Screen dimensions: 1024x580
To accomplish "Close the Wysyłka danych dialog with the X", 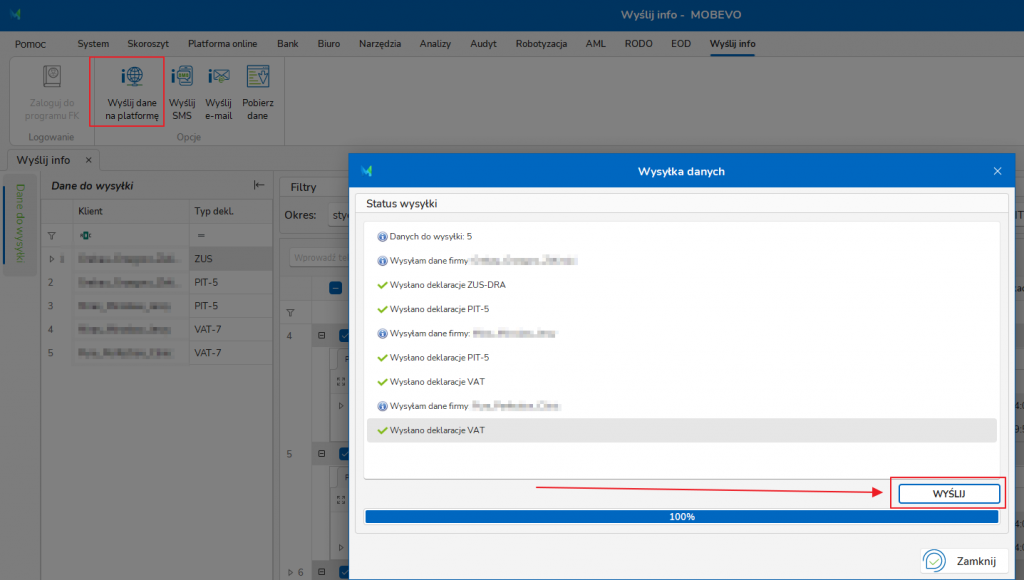I will [997, 171].
